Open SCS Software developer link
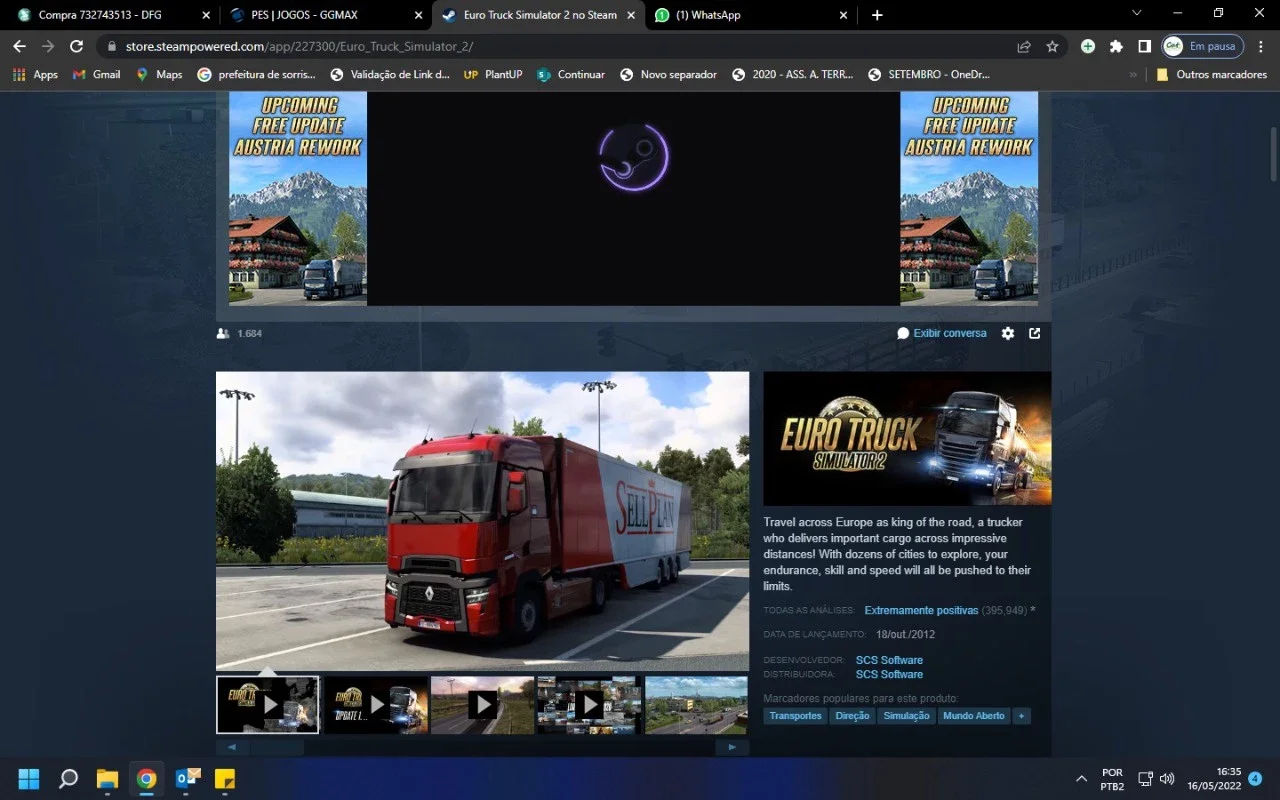The height and width of the screenshot is (800, 1280). point(889,660)
